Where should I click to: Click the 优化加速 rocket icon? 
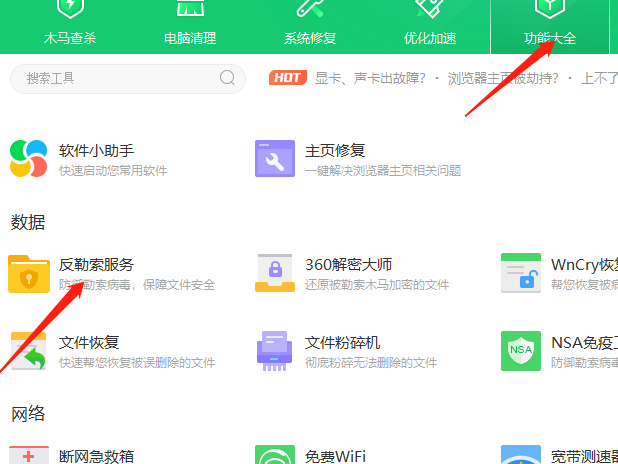tap(430, 8)
